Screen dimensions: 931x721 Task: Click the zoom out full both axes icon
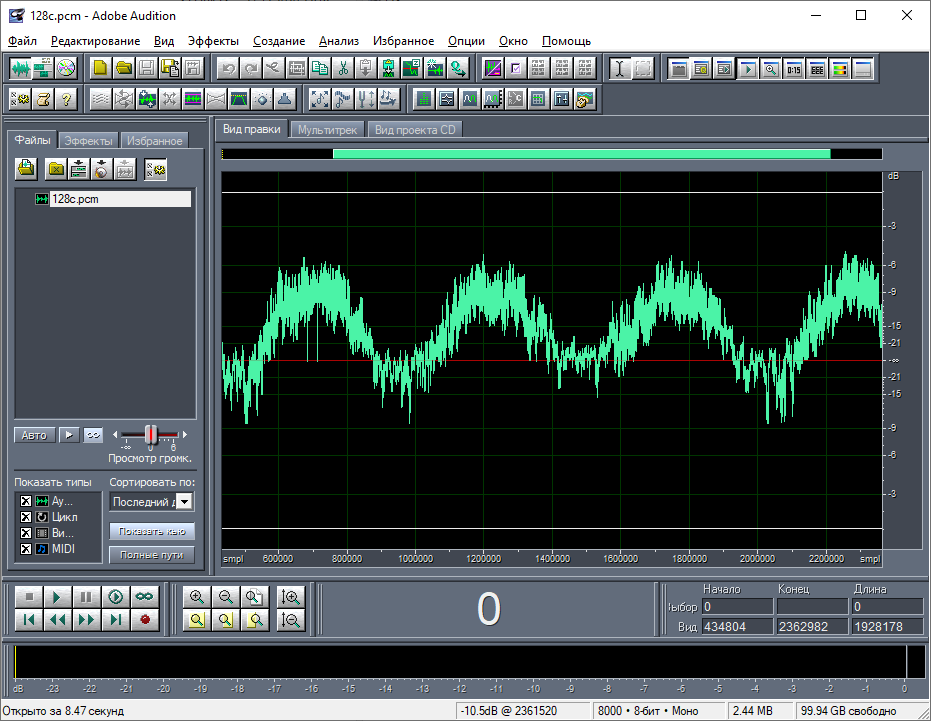pos(255,597)
